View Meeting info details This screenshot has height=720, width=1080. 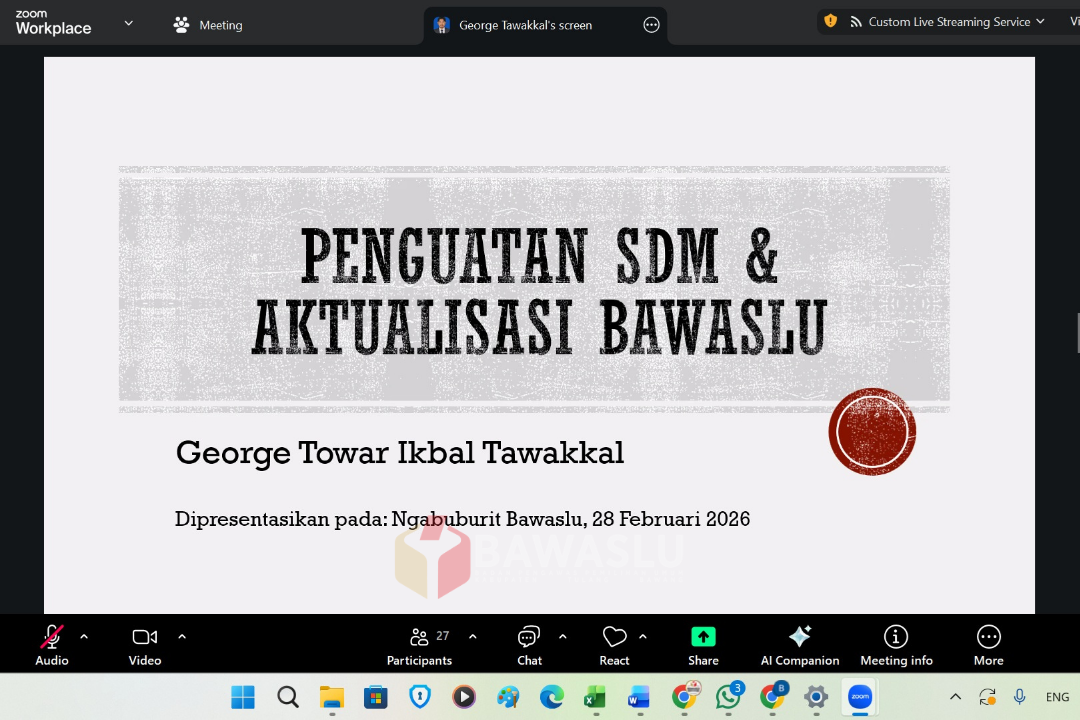tap(896, 644)
